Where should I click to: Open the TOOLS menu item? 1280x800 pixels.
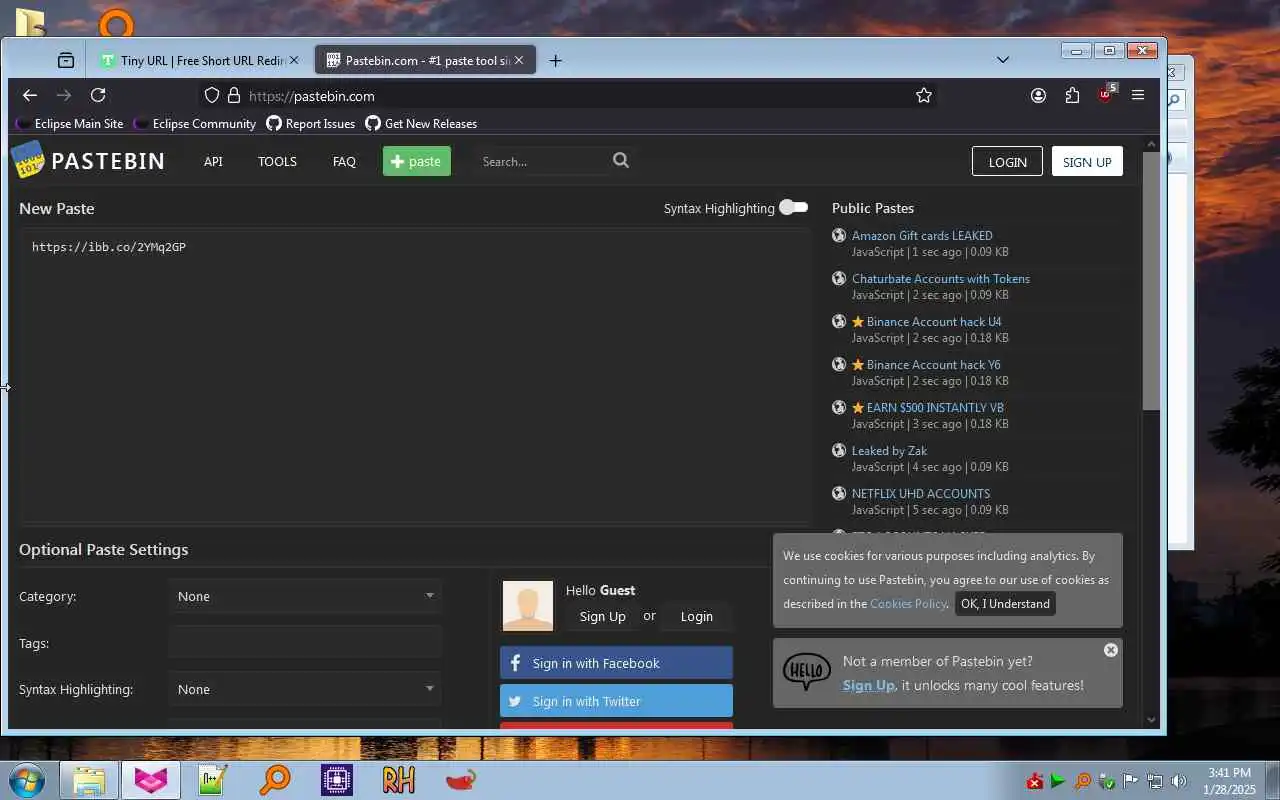277,161
